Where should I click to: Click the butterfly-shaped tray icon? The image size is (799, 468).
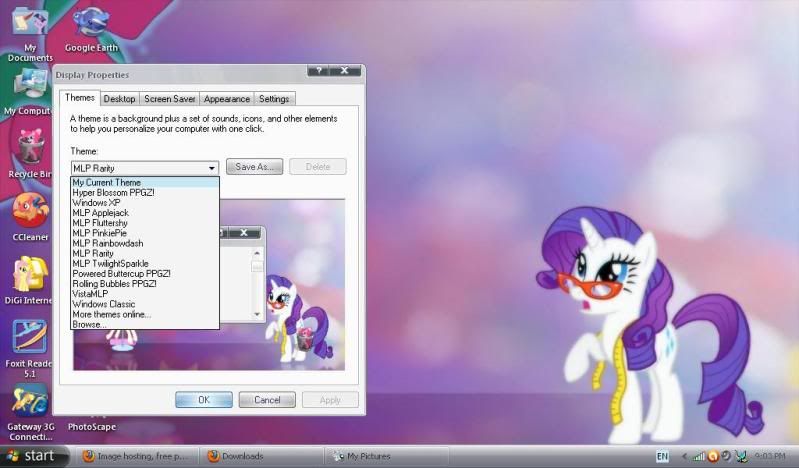click(742, 456)
